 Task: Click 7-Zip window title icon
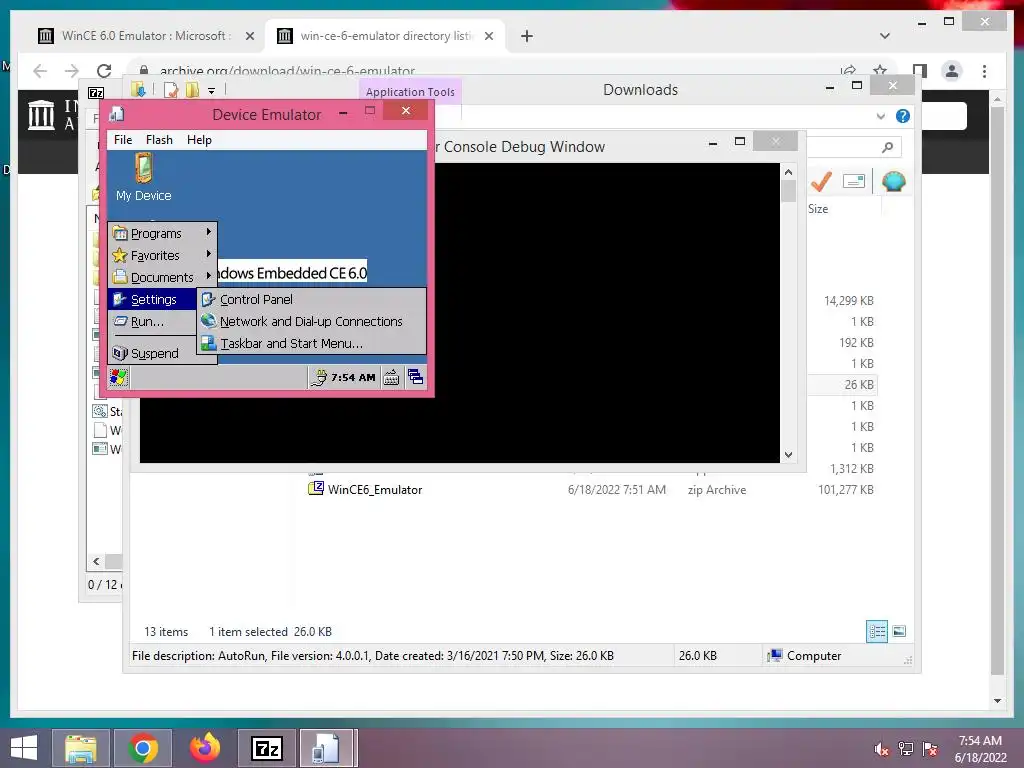96,93
